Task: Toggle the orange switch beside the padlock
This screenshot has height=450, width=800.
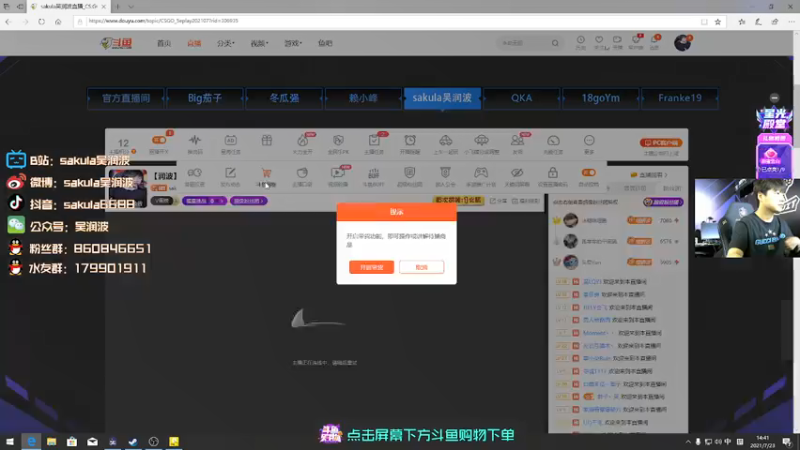Action: 588,172
